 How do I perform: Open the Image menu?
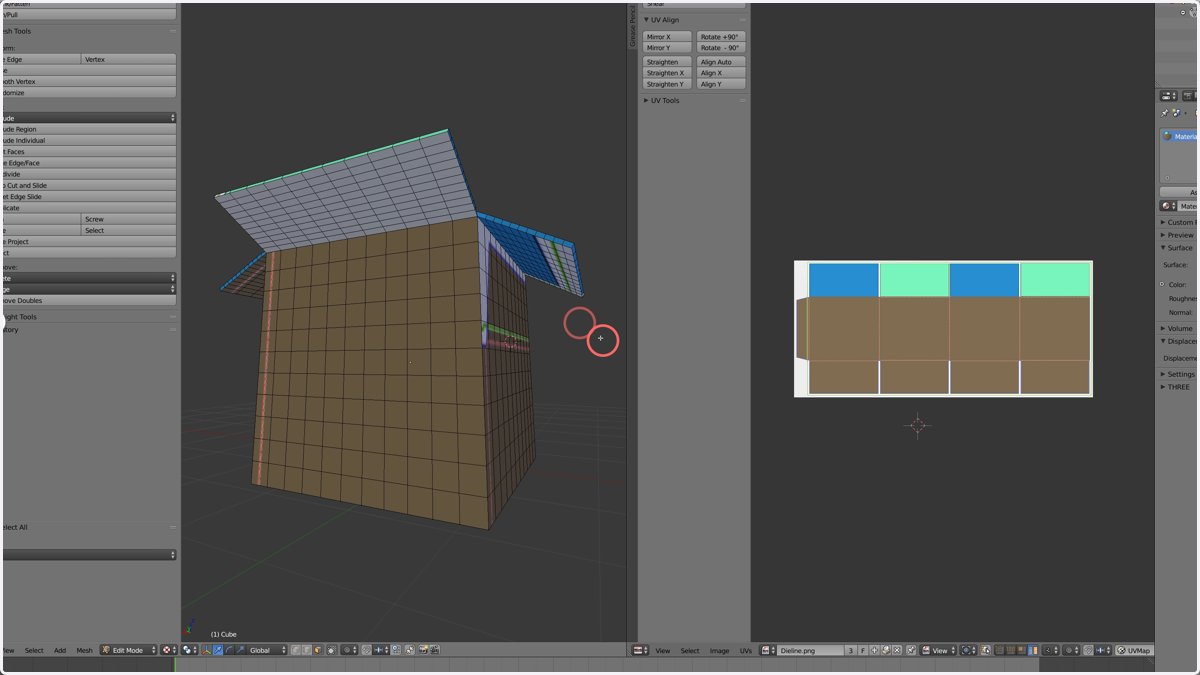coord(719,650)
